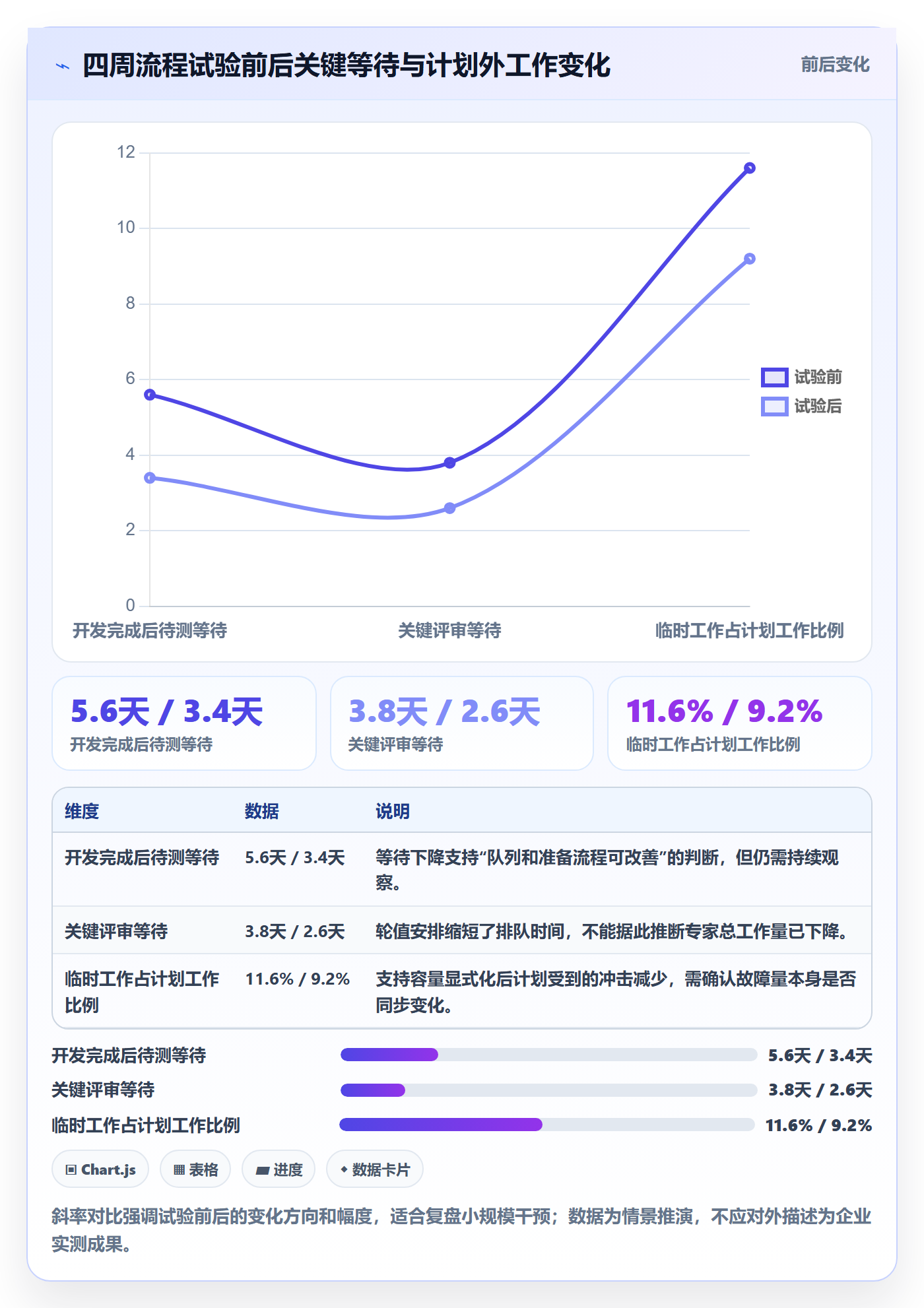This screenshot has height=1308, width=924.
Task: Select the Chart.js tag chip
Action: click(100, 1169)
